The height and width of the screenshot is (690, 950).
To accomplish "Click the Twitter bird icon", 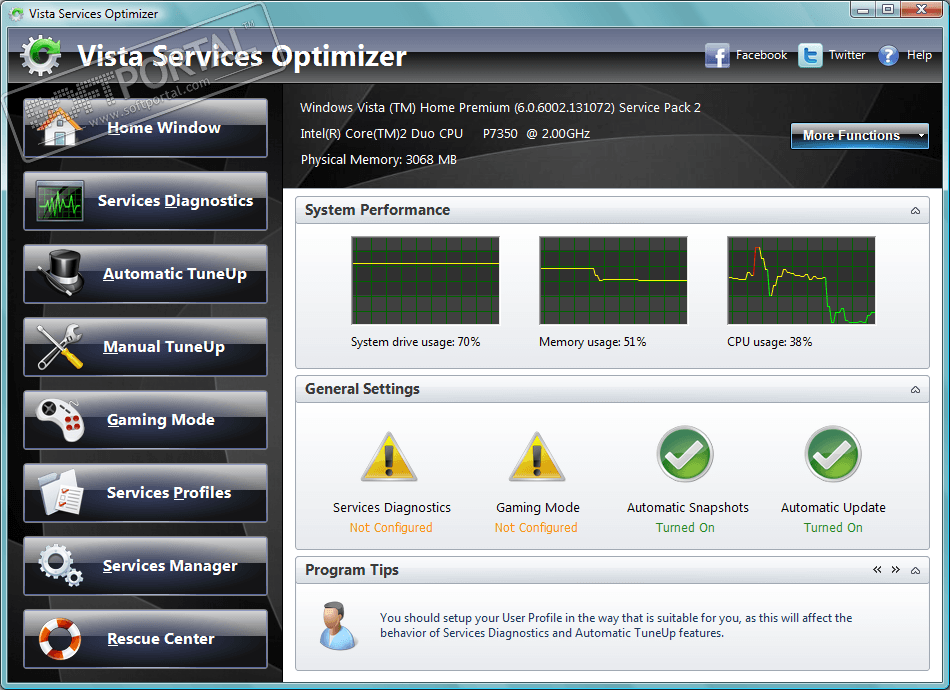I will pyautogui.click(x=810, y=56).
